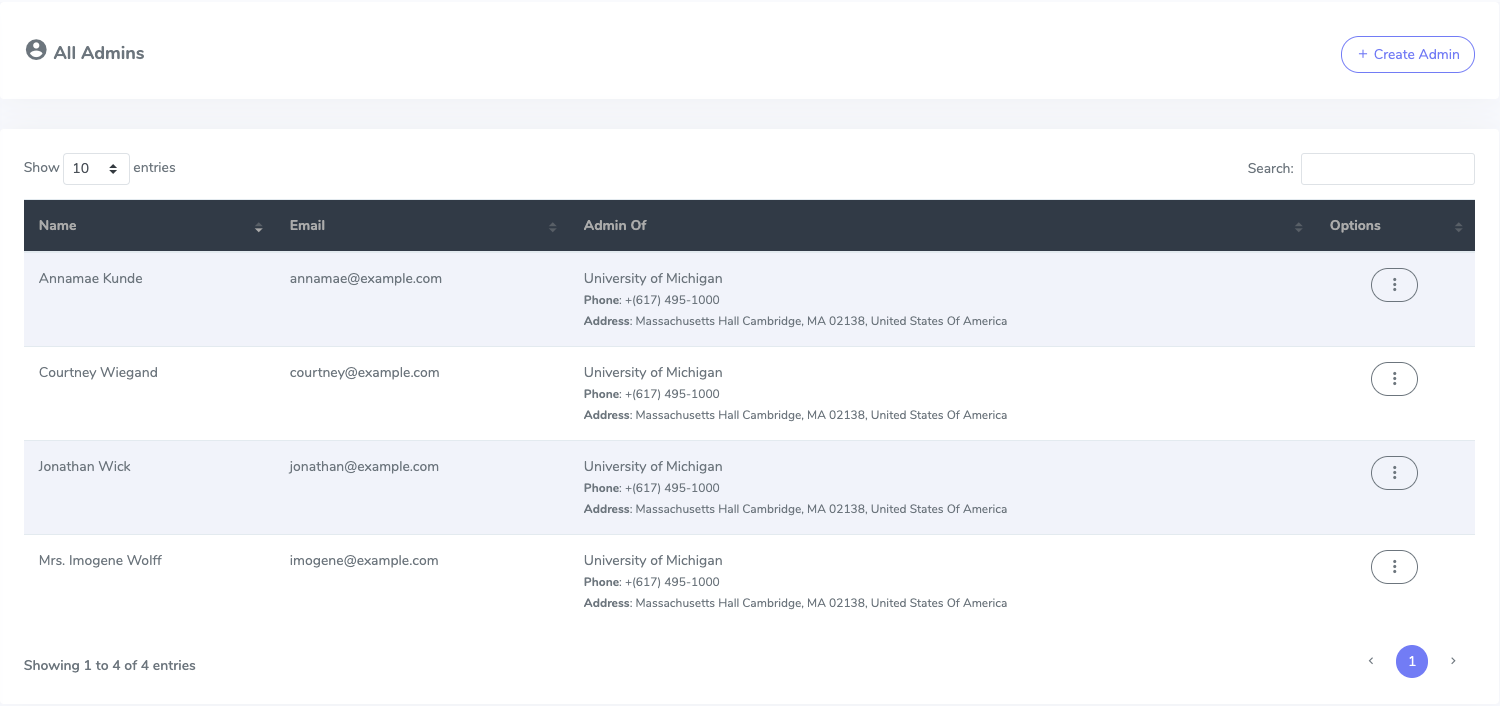Select page 1 in pagination
Screen dimensions: 1500x706
(x=1412, y=661)
